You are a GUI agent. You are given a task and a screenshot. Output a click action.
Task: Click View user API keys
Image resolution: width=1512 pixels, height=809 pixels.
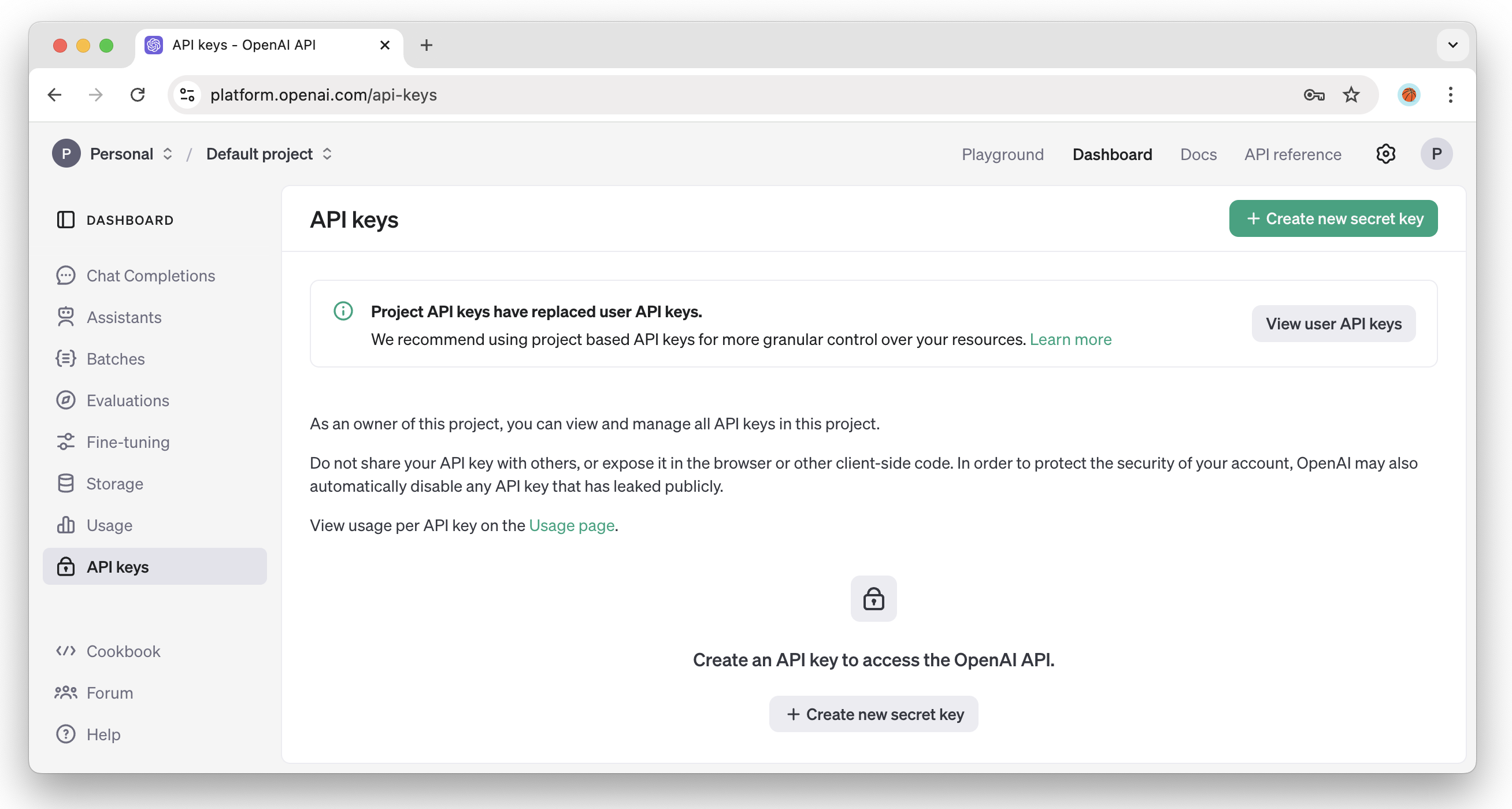1333,323
